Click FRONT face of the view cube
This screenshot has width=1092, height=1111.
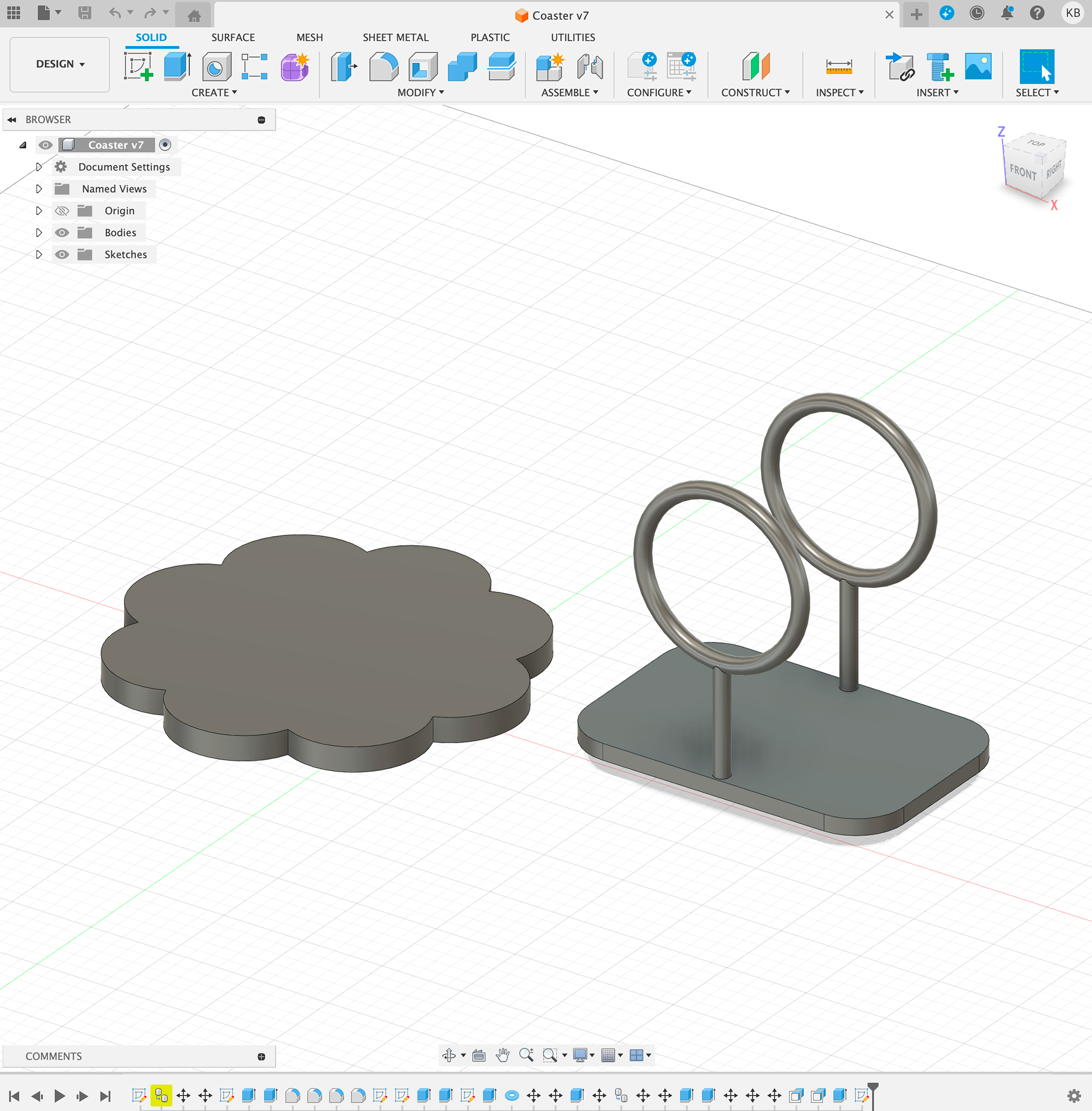[x=1023, y=171]
